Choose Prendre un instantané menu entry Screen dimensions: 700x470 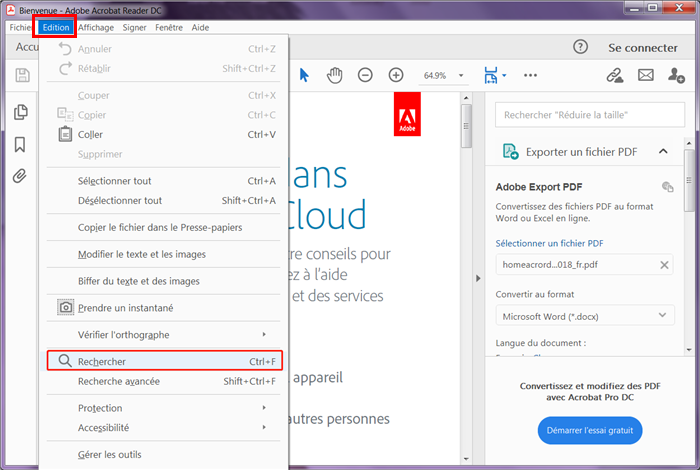[164, 308]
